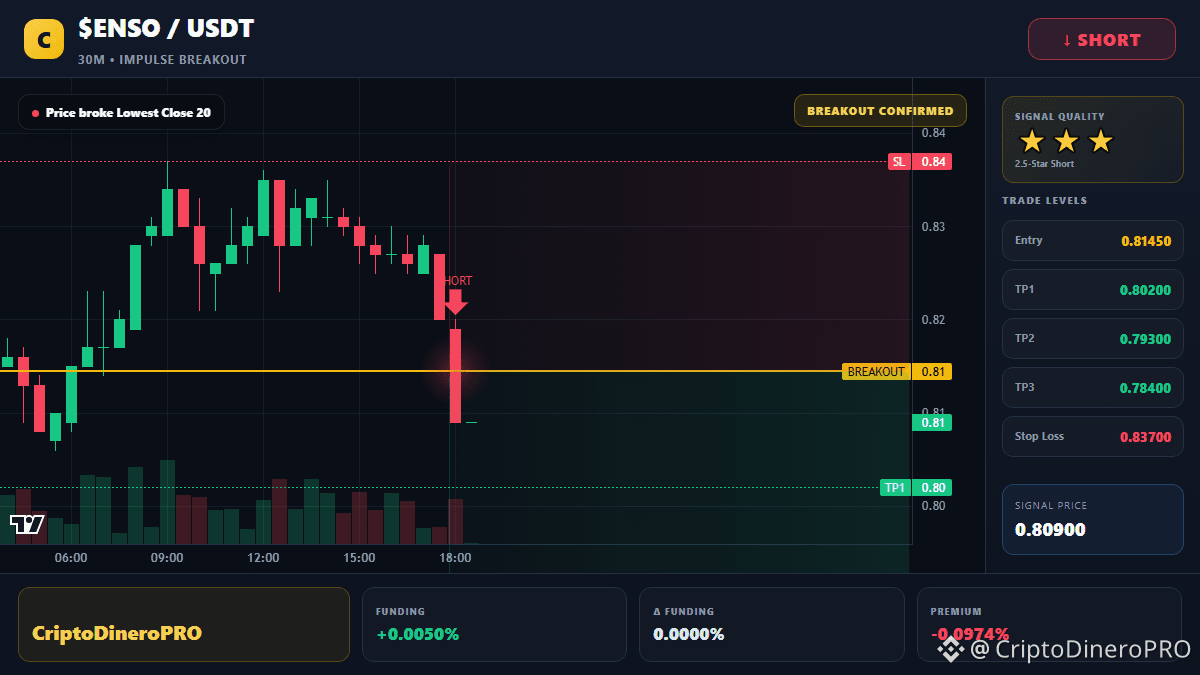
Task: Click the Premium -0.0974% card
Action: 1050,624
